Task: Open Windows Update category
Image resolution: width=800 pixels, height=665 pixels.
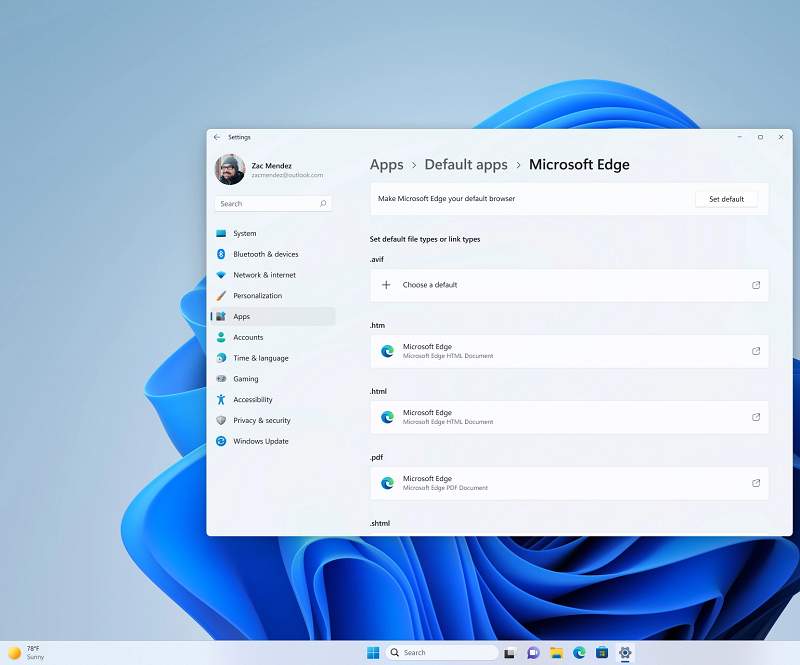Action: coord(273,441)
